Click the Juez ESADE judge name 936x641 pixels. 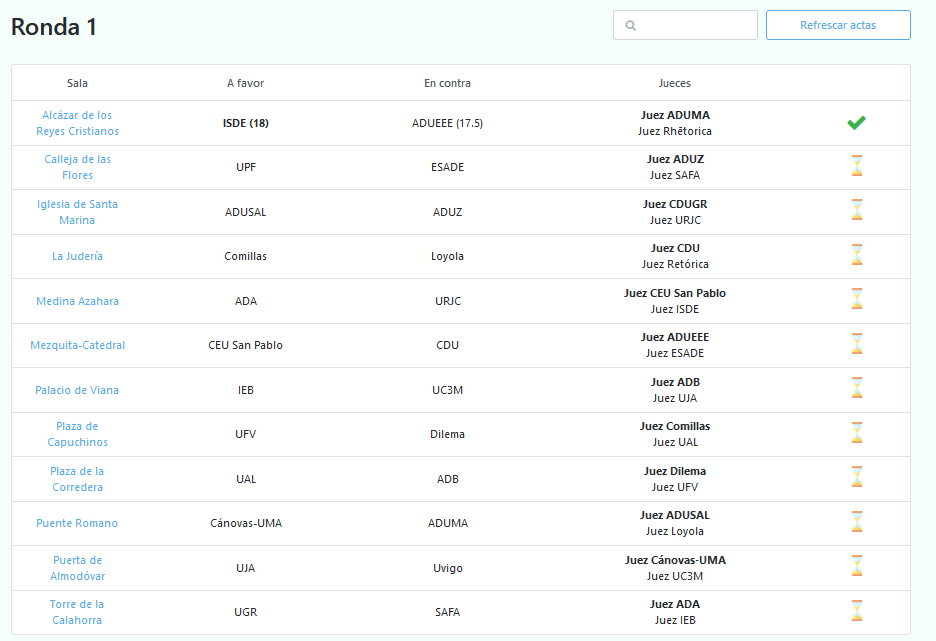pos(675,353)
